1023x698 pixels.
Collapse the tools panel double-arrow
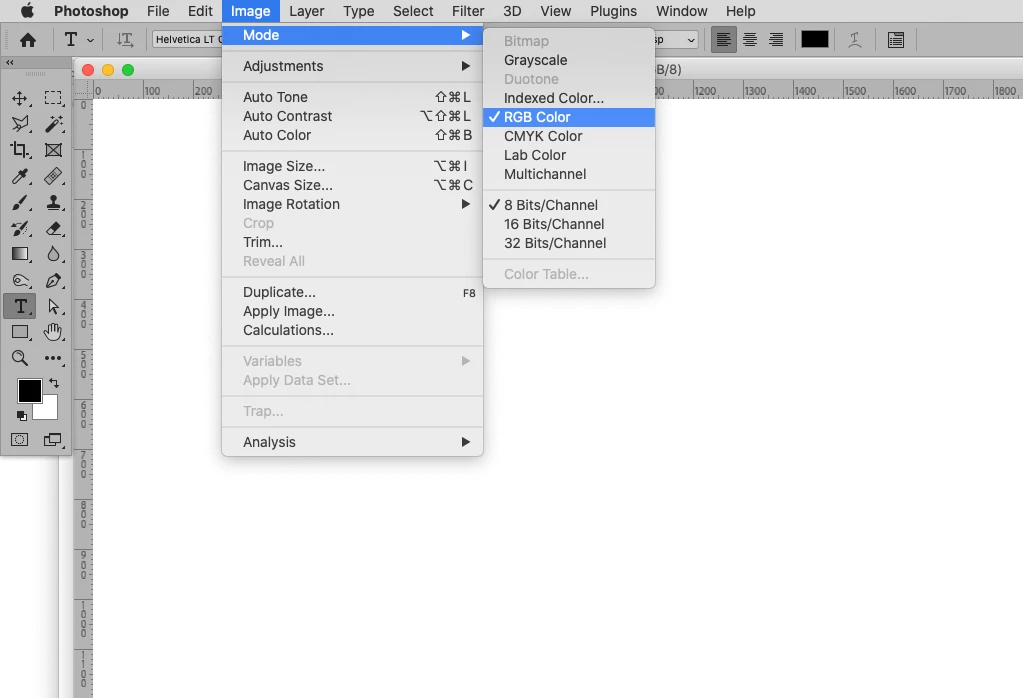point(10,63)
